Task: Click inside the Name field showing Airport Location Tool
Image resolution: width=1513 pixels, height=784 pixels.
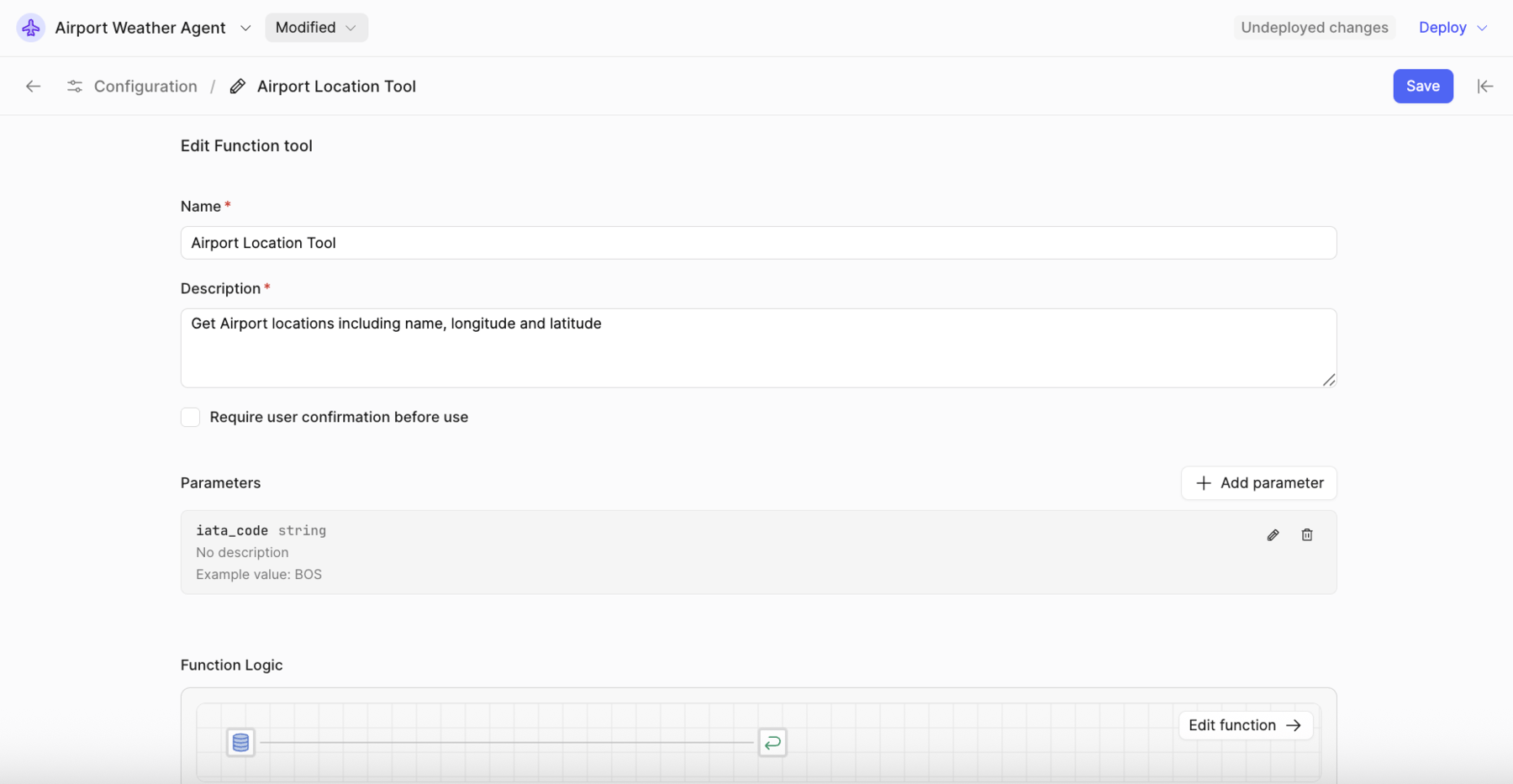Action: tap(756, 243)
